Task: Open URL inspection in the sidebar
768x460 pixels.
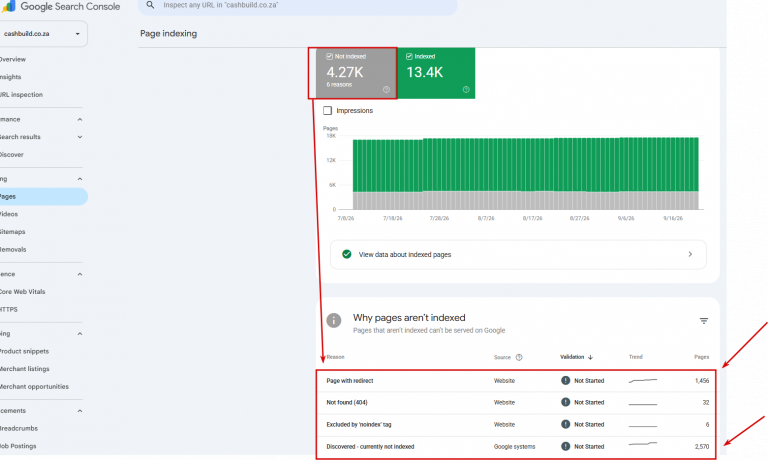Action: [22, 95]
